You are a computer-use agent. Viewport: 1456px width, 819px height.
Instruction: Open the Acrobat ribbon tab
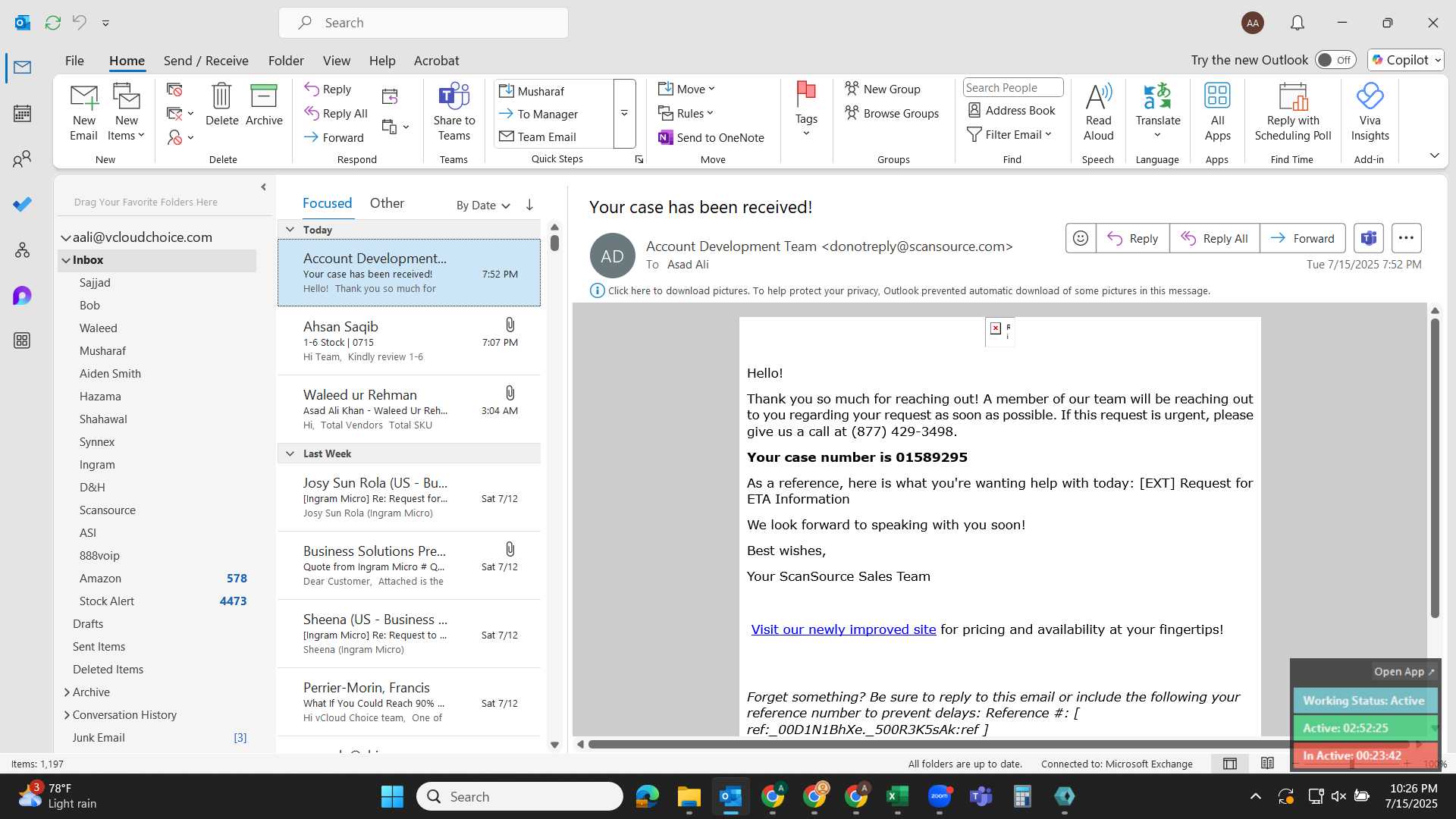tap(436, 61)
